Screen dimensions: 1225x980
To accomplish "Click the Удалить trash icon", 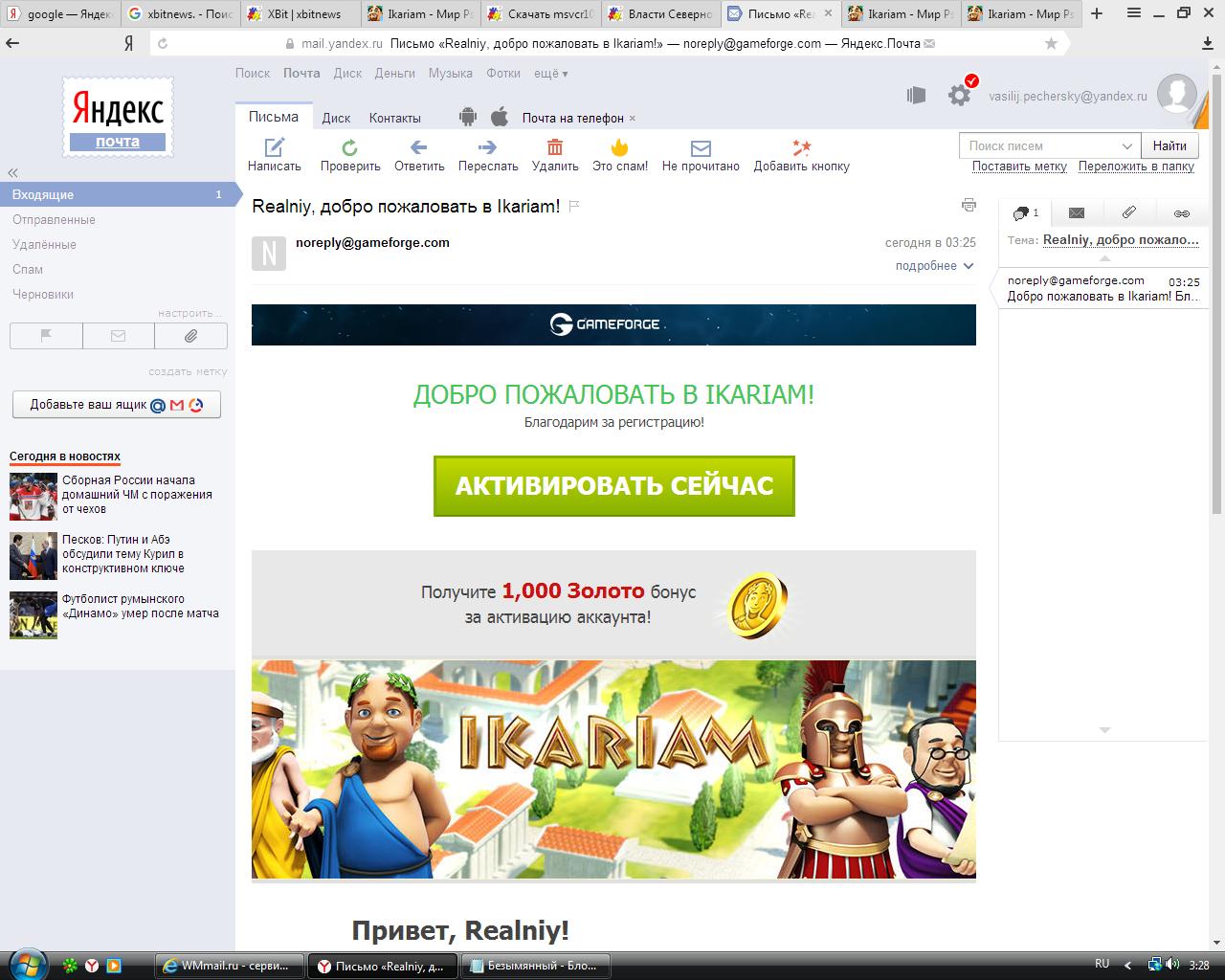I will [555, 147].
